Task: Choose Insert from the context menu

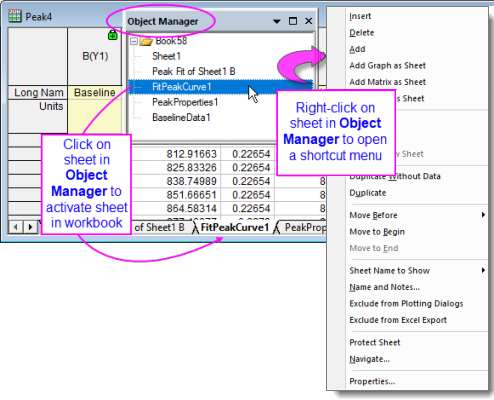Action: [360, 16]
